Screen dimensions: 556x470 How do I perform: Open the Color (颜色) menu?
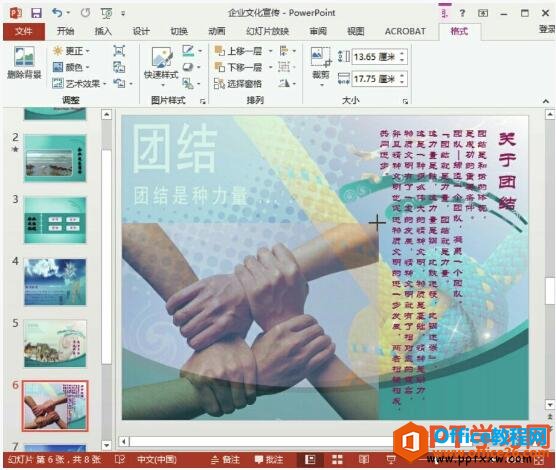coord(71,67)
